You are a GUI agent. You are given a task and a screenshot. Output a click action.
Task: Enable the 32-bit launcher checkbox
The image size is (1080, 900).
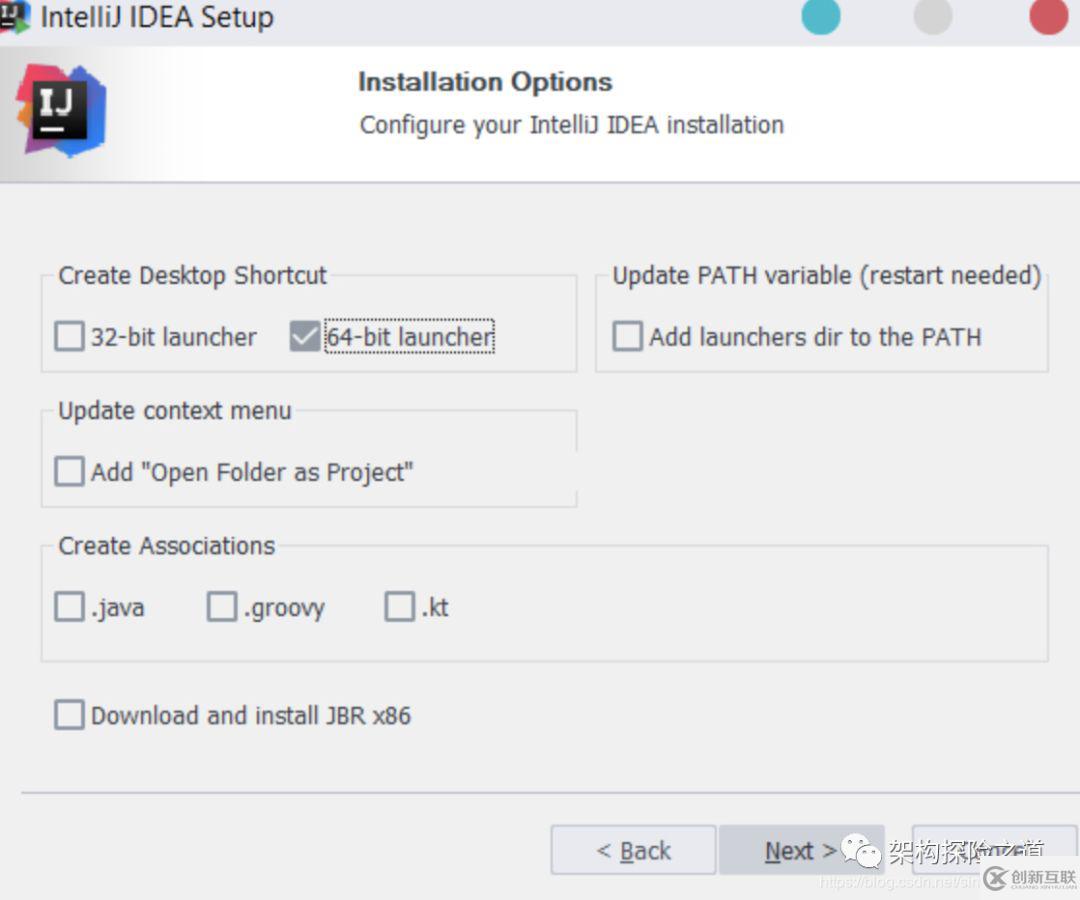point(68,336)
